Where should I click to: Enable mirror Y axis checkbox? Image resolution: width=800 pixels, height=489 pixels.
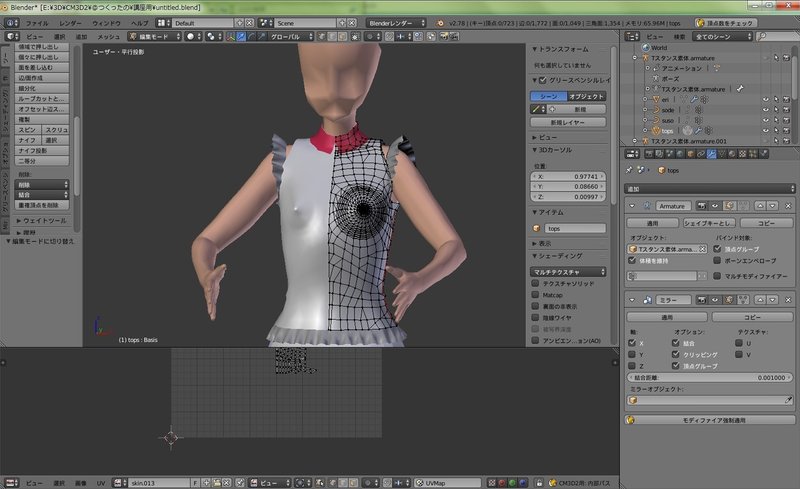pyautogui.click(x=632, y=354)
